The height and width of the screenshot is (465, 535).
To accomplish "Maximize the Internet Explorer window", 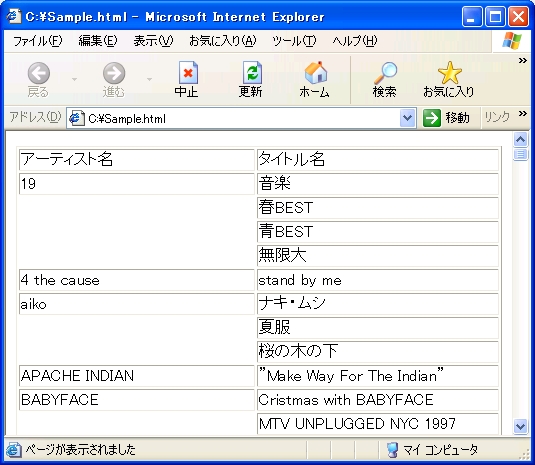I will pos(495,16).
